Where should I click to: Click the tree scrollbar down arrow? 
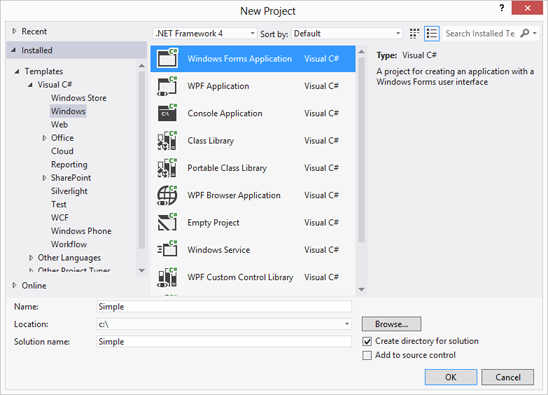click(142, 271)
